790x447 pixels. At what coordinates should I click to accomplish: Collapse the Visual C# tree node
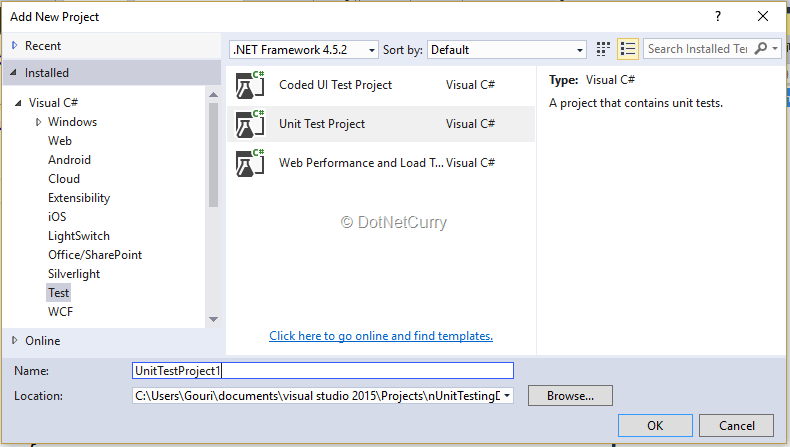[x=18, y=103]
